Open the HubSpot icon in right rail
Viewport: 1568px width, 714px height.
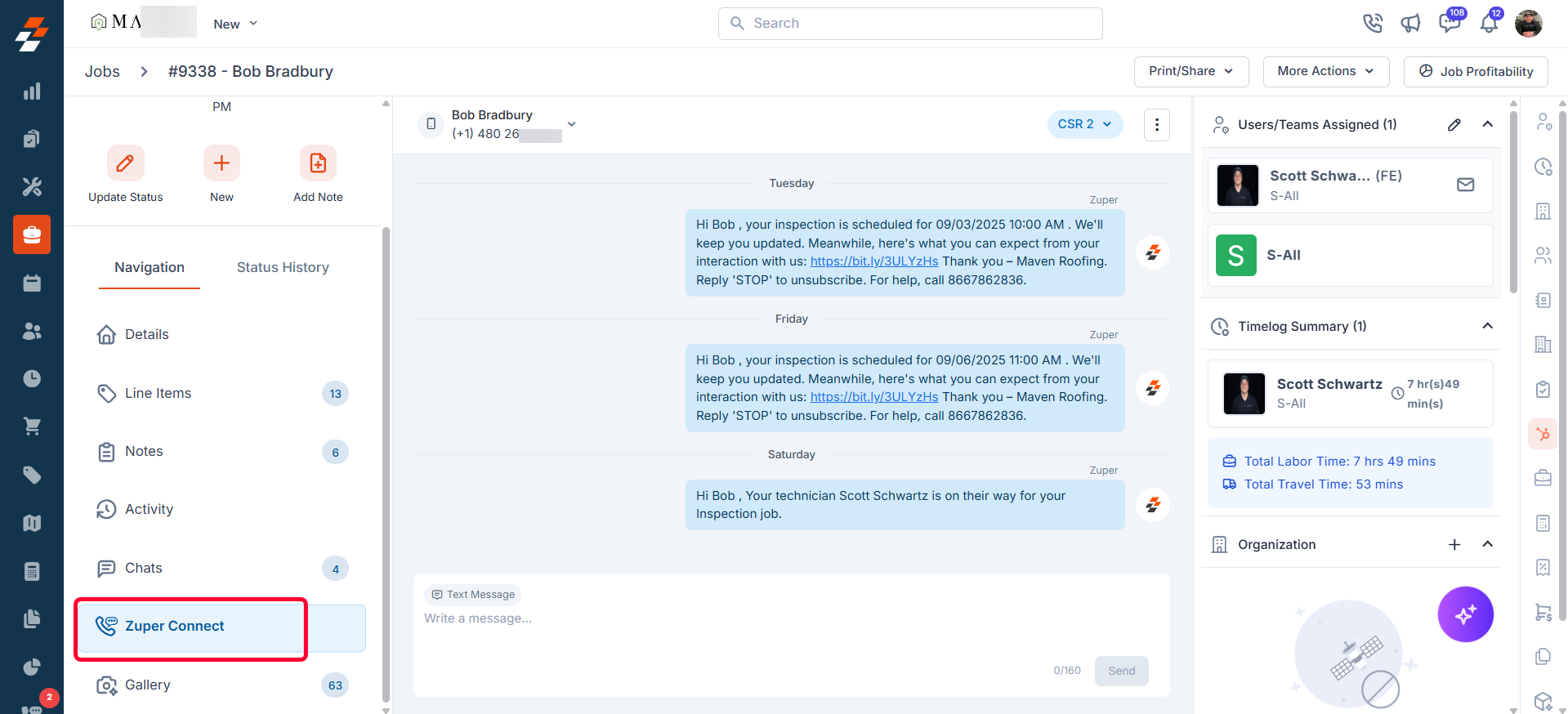pyautogui.click(x=1543, y=434)
